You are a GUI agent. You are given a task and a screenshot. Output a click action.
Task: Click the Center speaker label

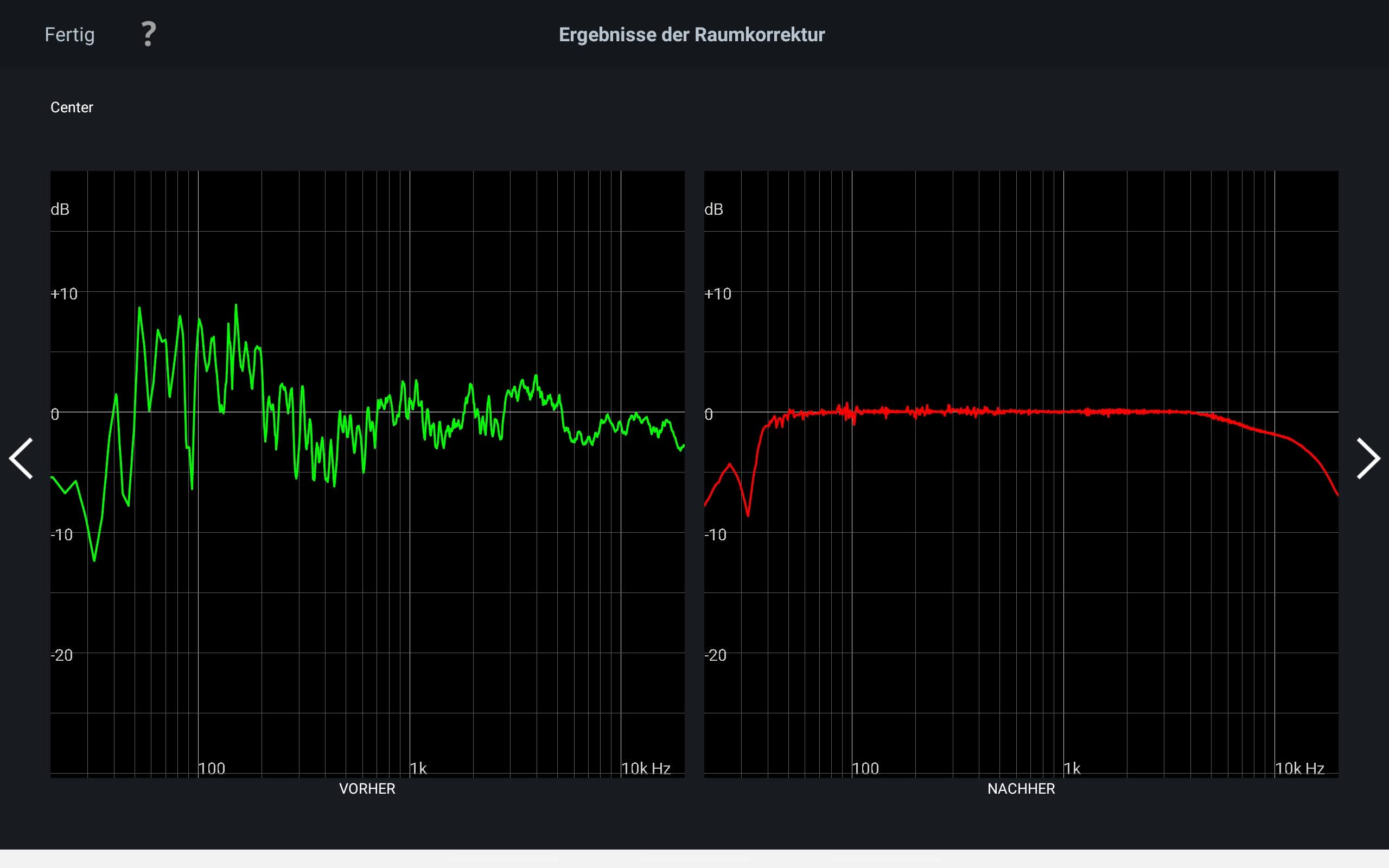point(72,107)
